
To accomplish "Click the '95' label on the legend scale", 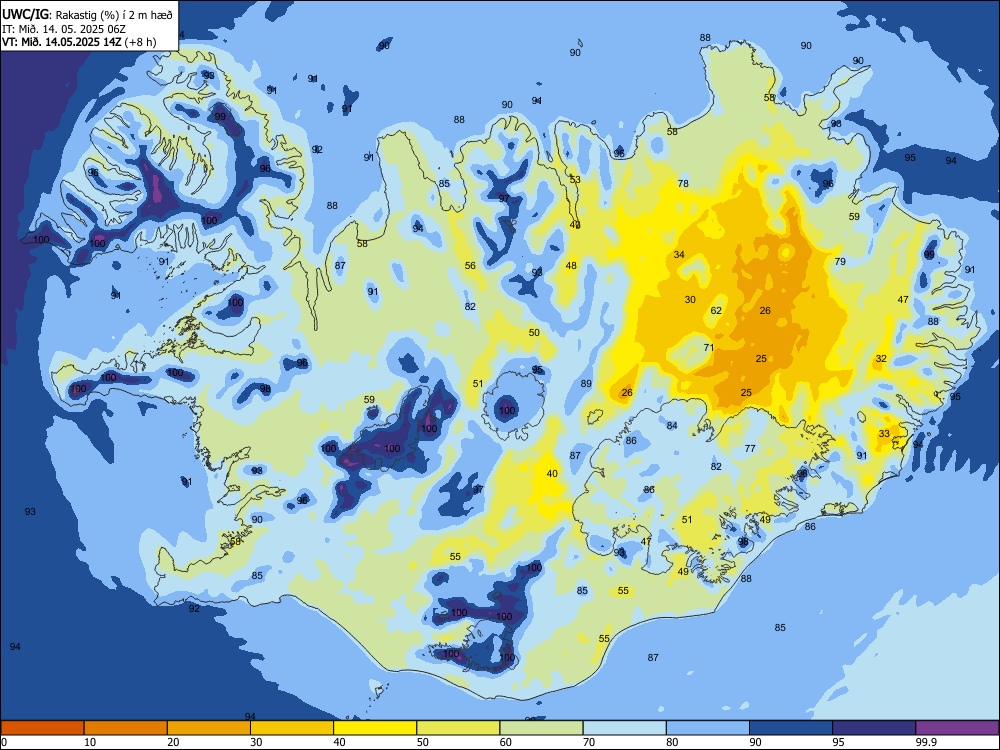I will tap(839, 742).
